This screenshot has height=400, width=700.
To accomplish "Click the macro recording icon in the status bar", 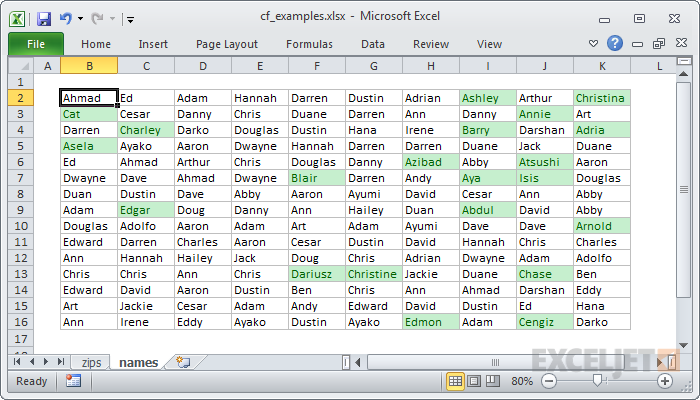I will (73, 381).
